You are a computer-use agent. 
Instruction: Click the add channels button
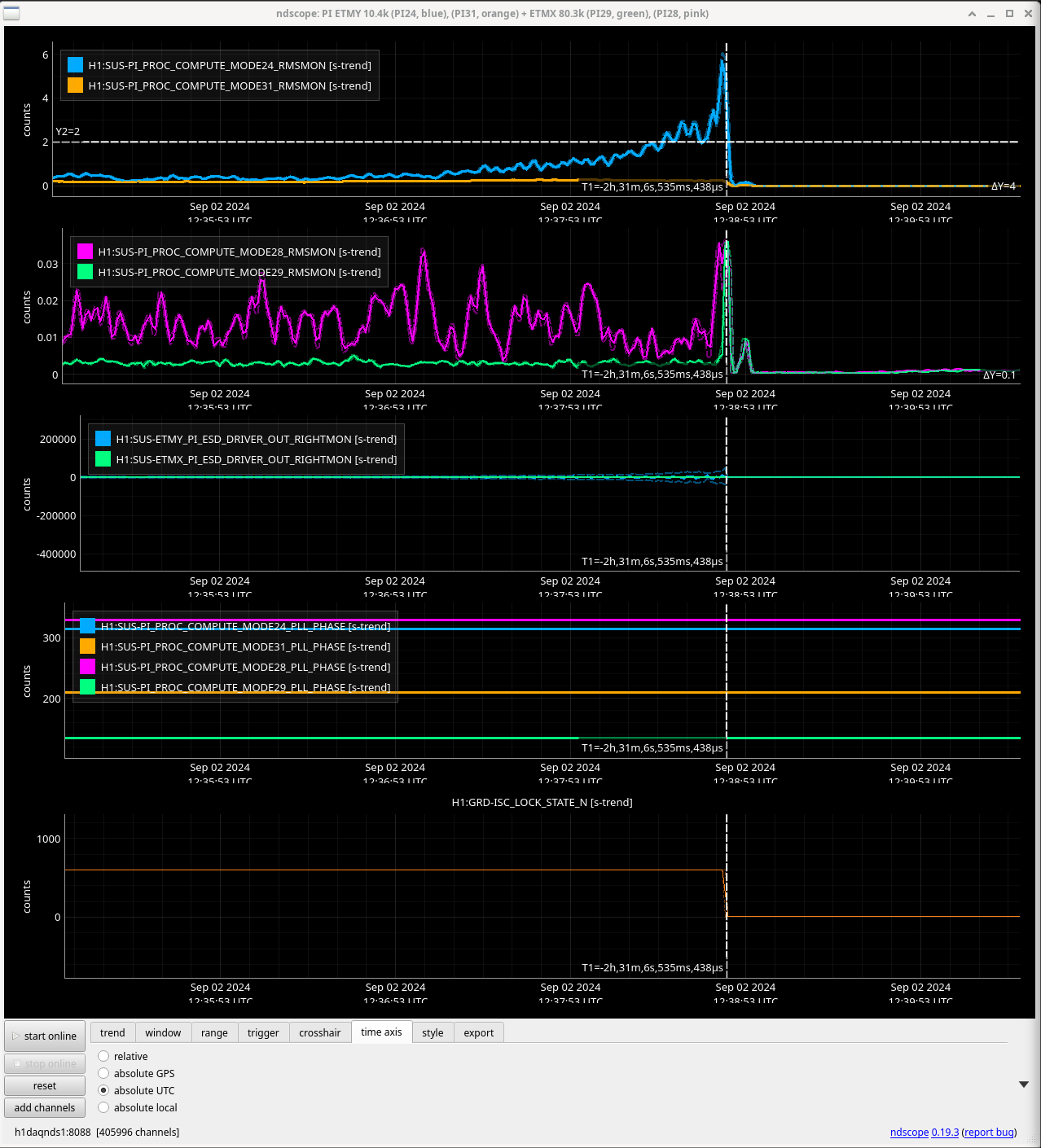45,1107
